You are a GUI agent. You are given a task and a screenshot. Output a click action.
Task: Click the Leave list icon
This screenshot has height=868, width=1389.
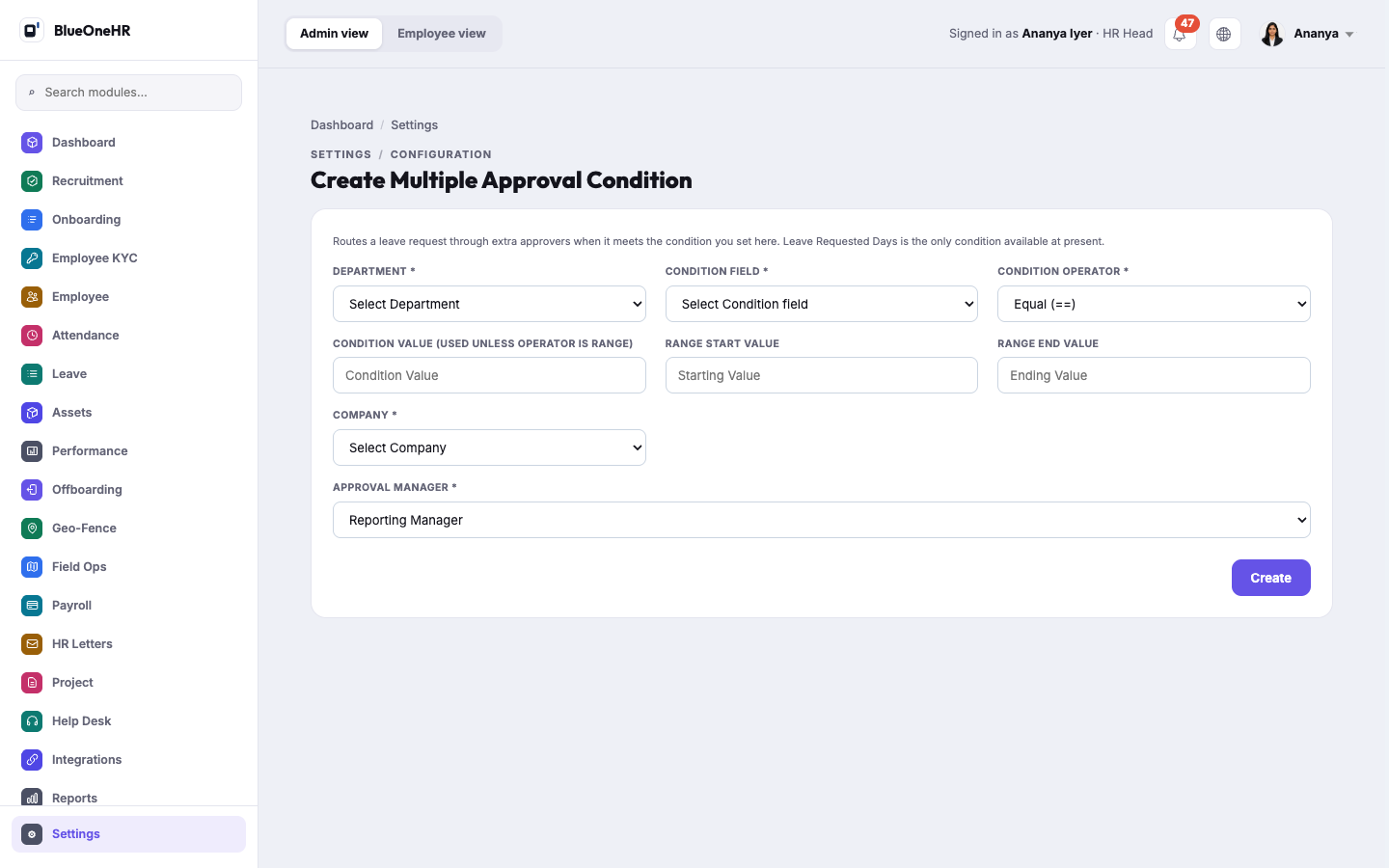click(x=32, y=374)
